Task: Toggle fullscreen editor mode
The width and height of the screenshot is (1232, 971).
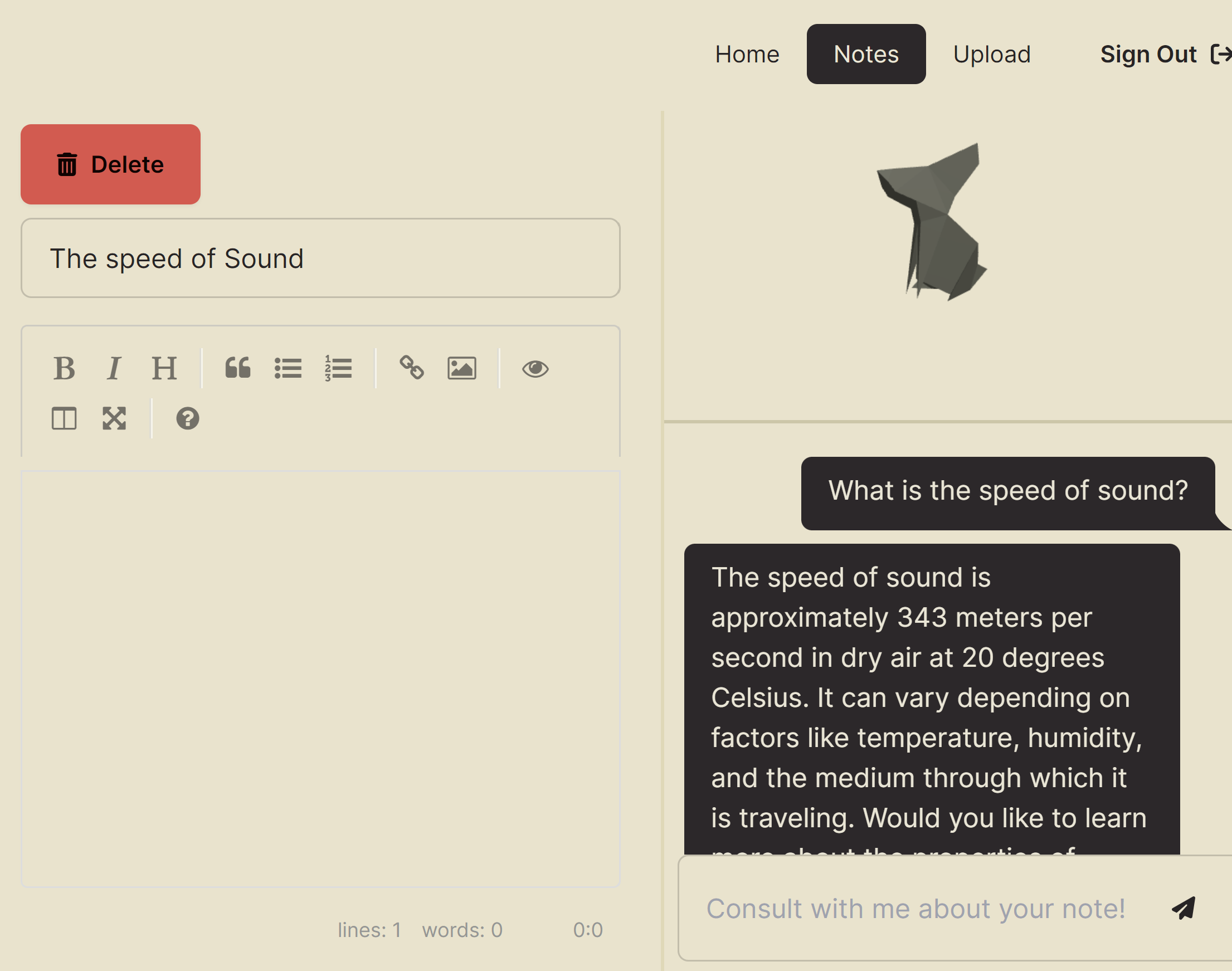Action: point(114,418)
